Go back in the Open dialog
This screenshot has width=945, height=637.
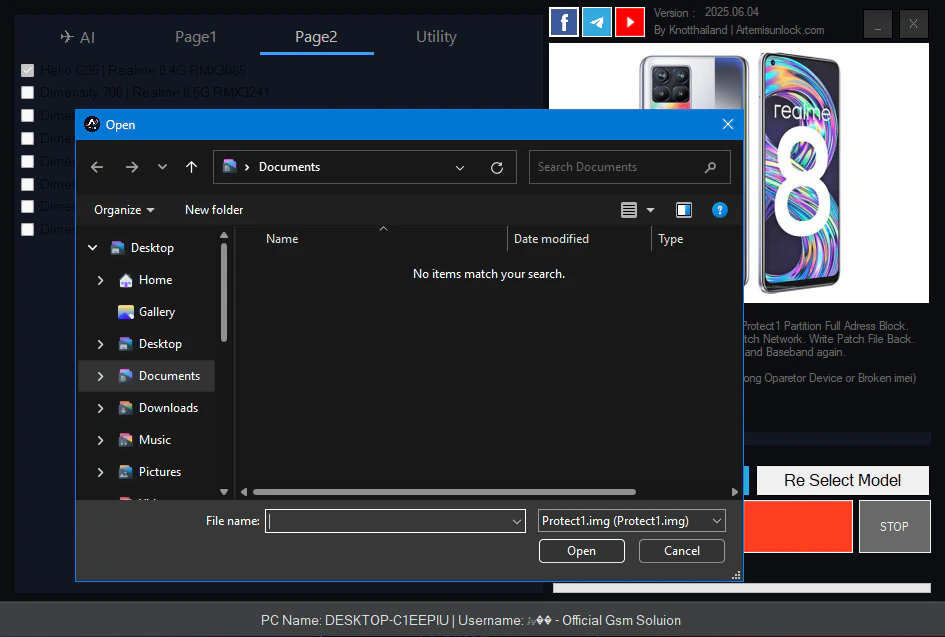point(97,167)
